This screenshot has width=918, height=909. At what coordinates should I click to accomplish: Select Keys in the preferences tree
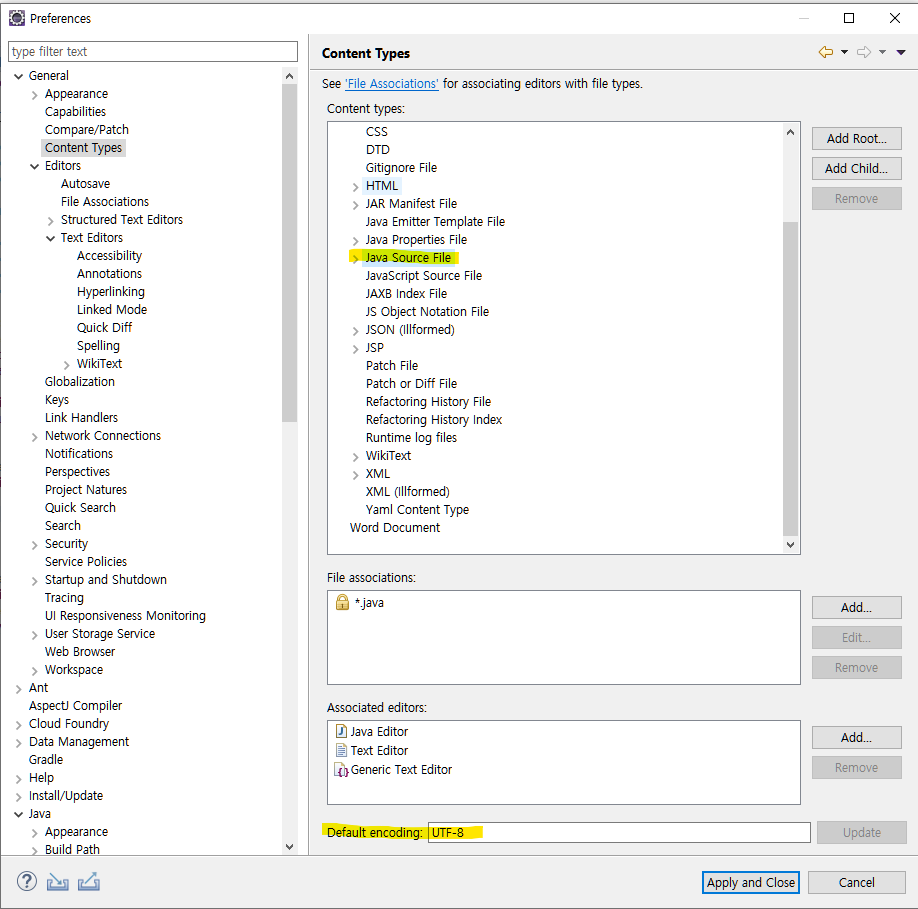pos(57,399)
